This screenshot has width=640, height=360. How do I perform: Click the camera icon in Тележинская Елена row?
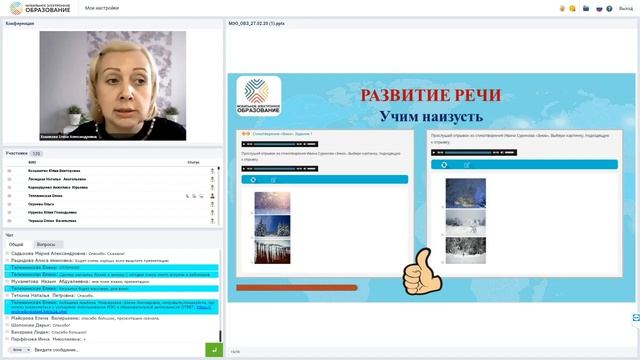194,196
